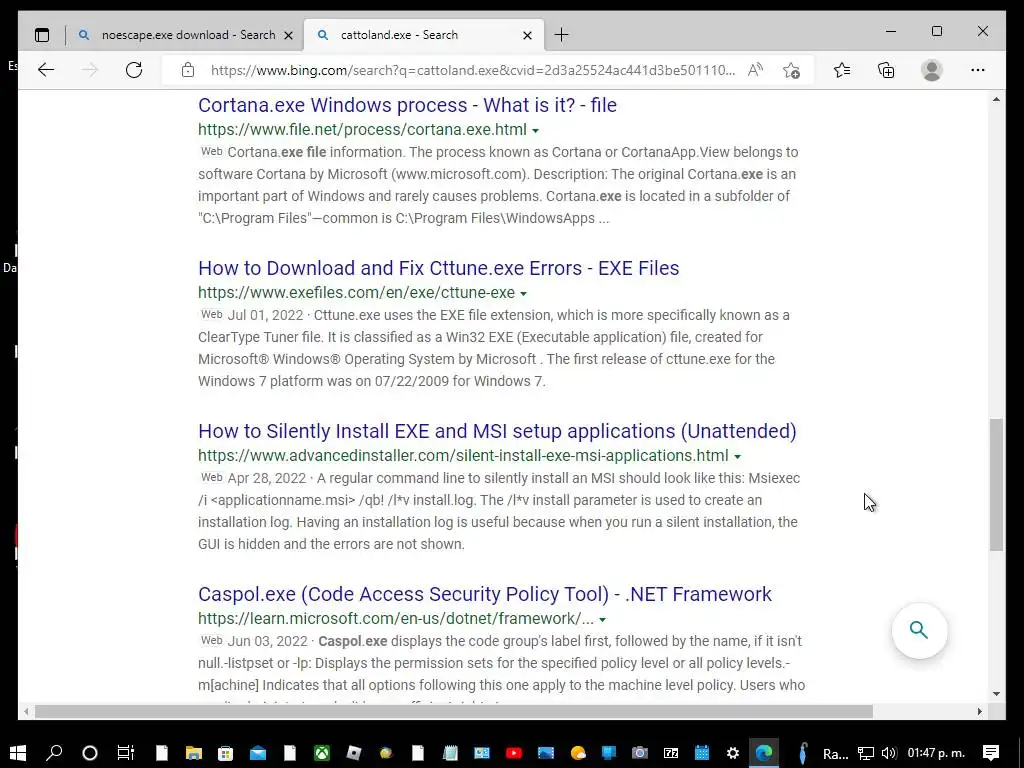Click the file.net cortana.exe URL text

362,129
